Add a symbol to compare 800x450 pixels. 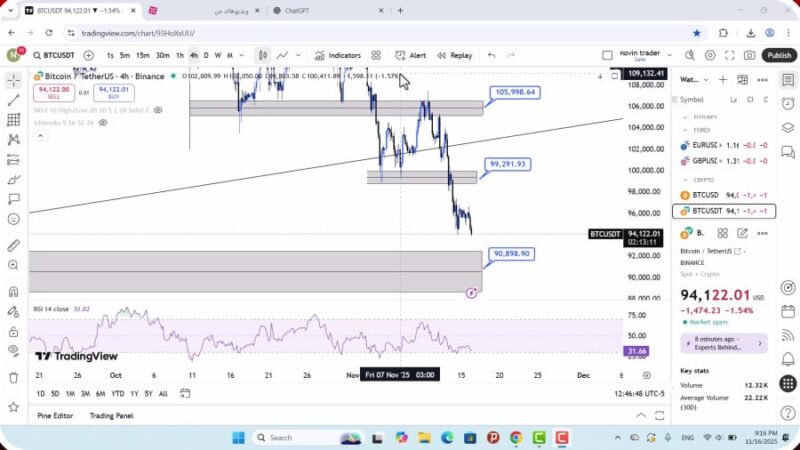(x=88, y=55)
